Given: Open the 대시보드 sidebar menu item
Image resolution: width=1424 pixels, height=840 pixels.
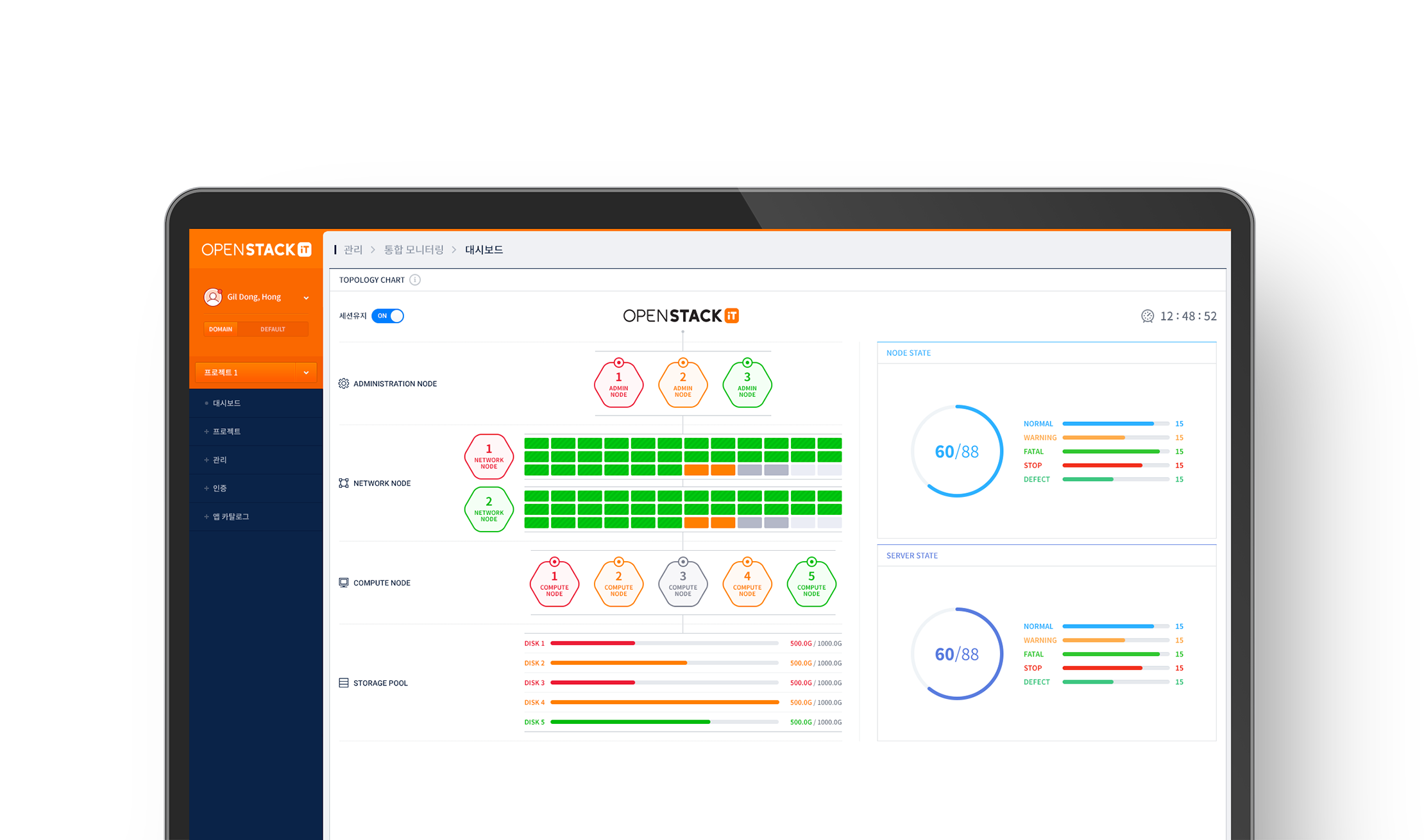Looking at the screenshot, I should pos(226,403).
